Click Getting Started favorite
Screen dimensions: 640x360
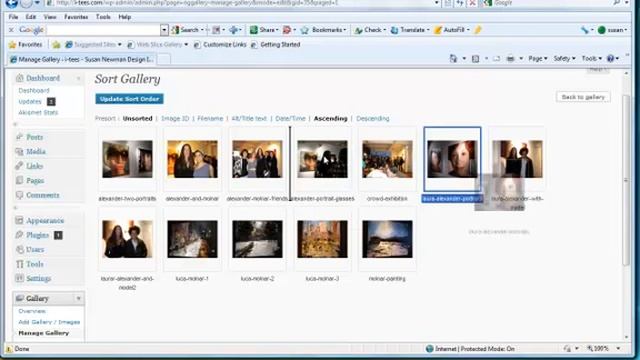point(276,44)
